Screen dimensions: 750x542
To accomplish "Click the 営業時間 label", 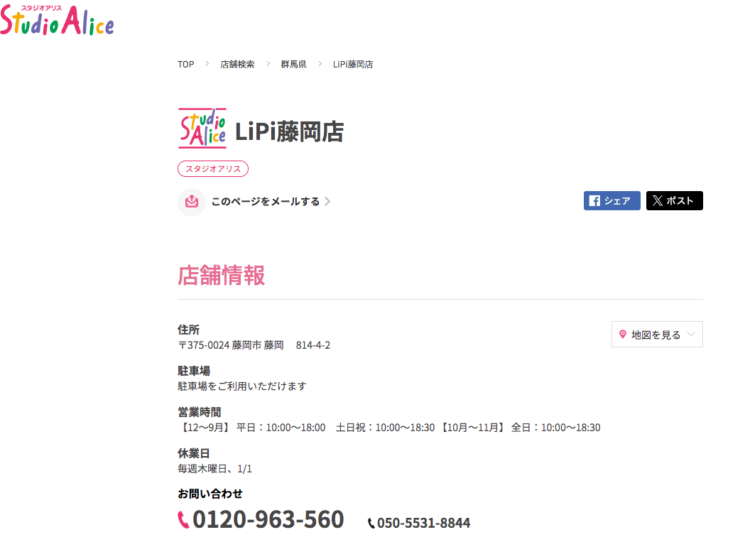I will pos(199,412).
